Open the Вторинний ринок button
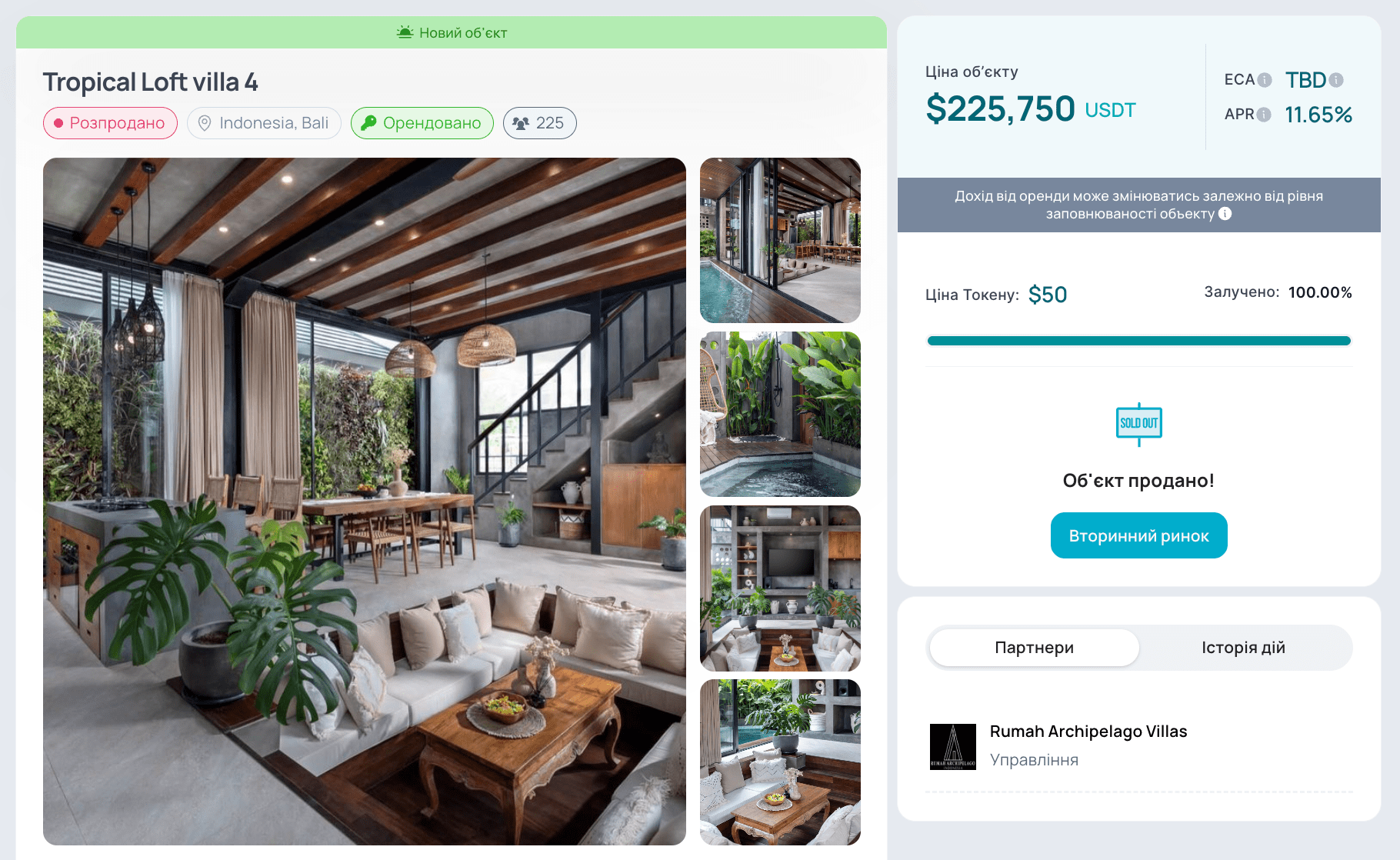1400x860 pixels. pos(1139,535)
